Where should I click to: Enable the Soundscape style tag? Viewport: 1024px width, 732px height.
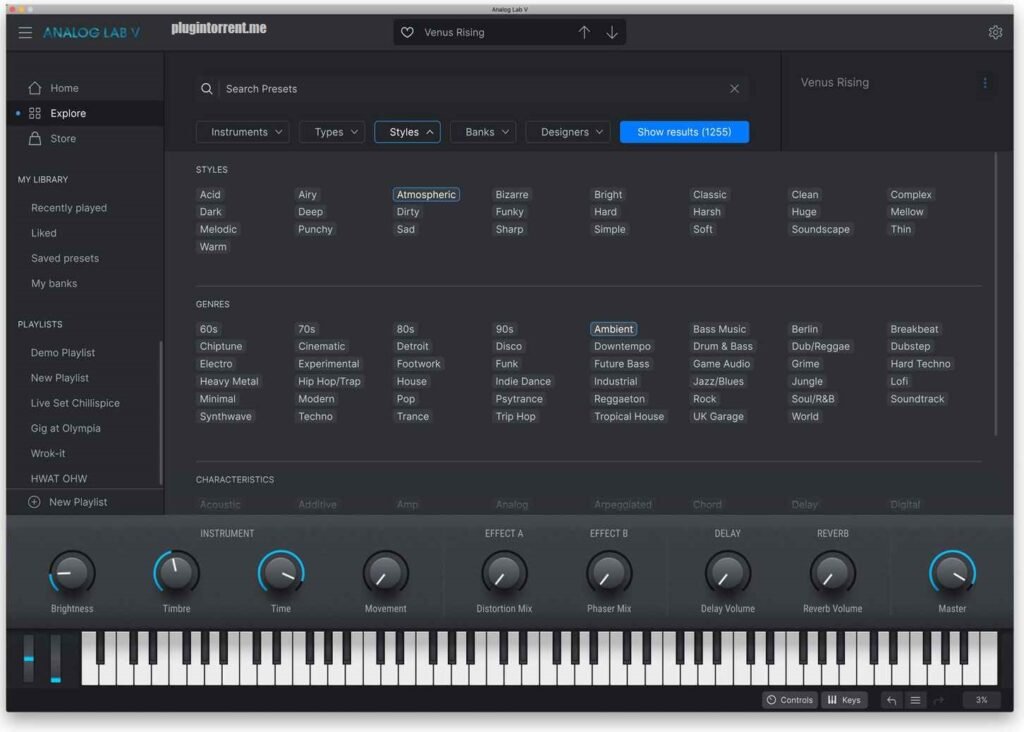pos(820,229)
